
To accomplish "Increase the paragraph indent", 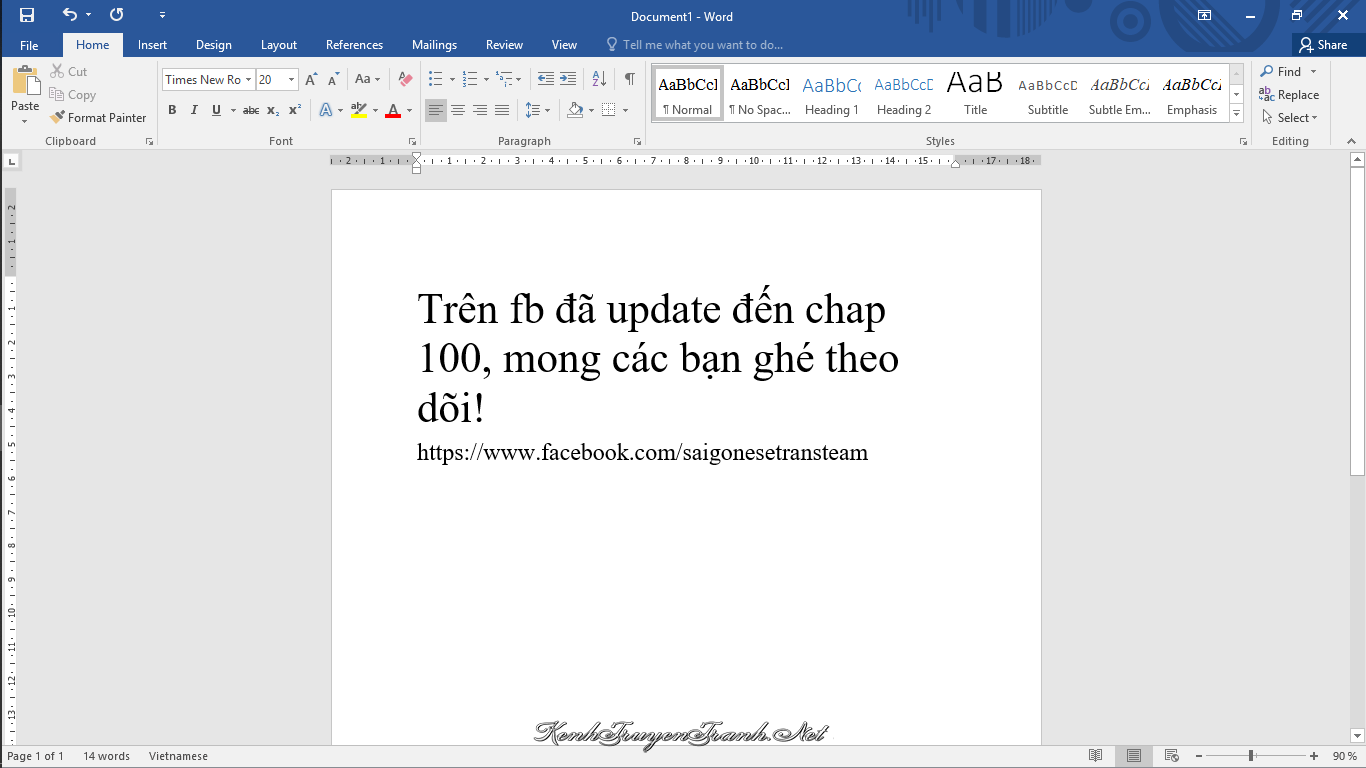I will tap(567, 79).
